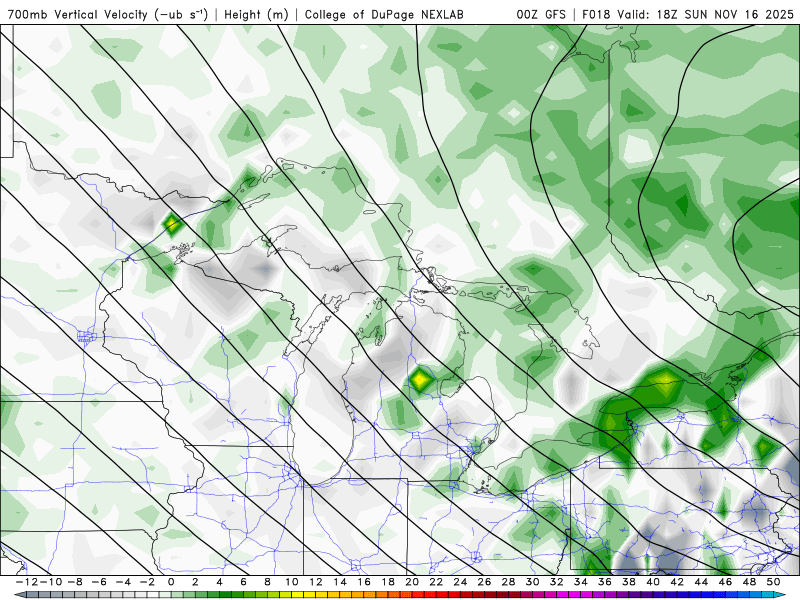Click the '14' value on color scale
Image resolution: width=800 pixels, height=600 pixels.
tap(340, 582)
